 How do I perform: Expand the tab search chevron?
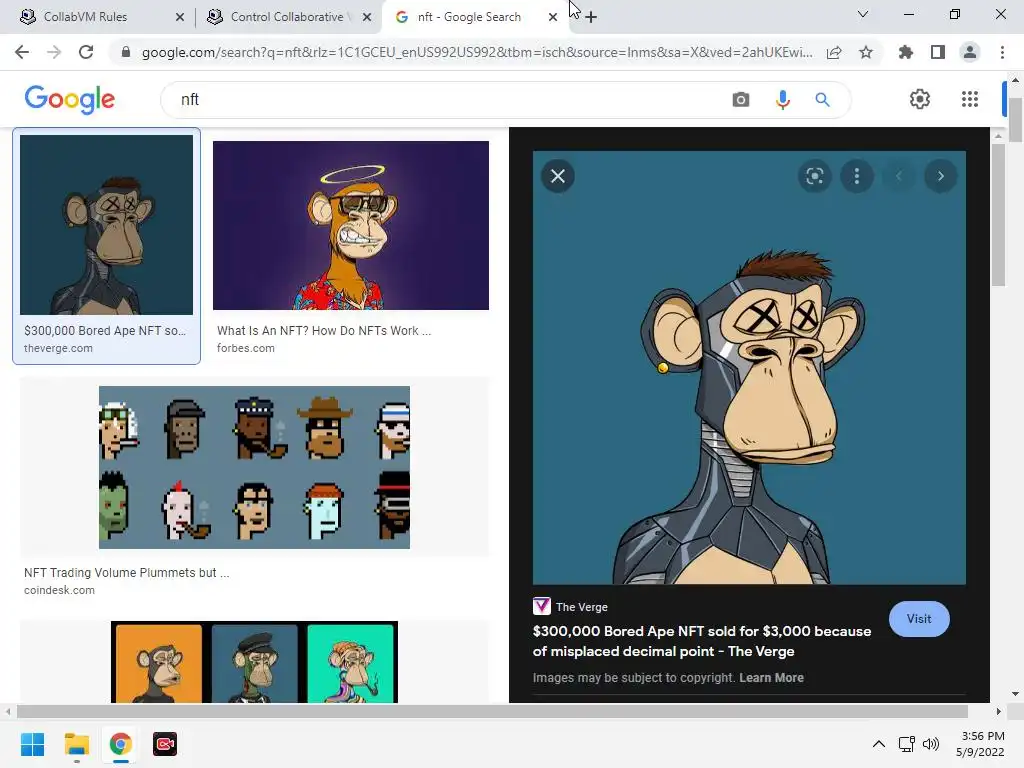tap(863, 14)
